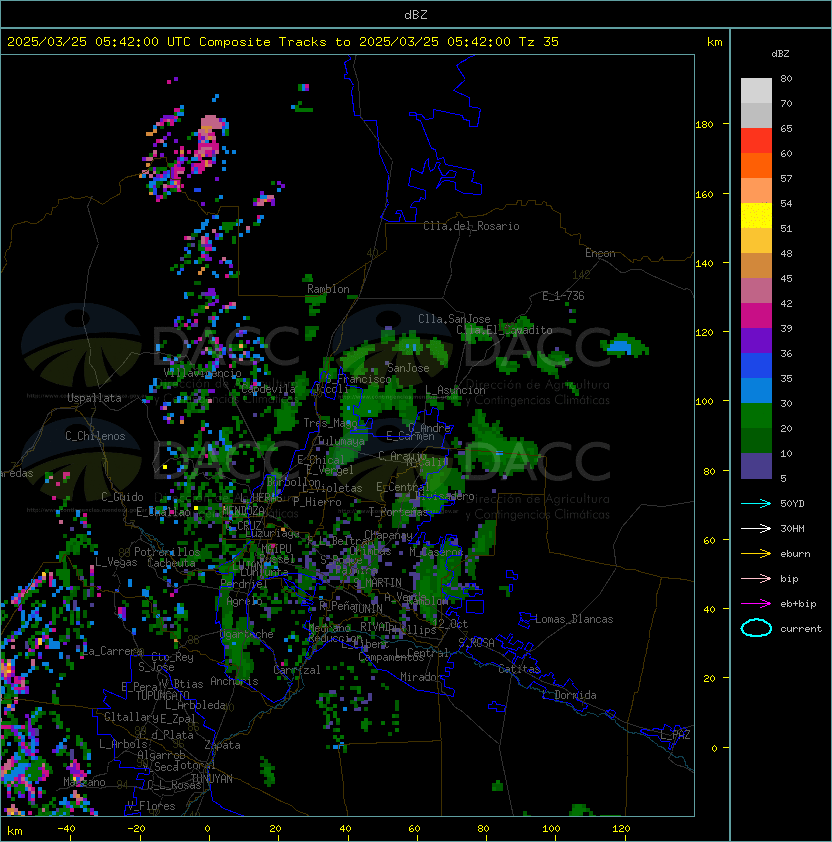This screenshot has height=842, width=832.
Task: Click the blue echo cell east of Clla.El_Cuadito
Action: pyautogui.click(x=619, y=347)
